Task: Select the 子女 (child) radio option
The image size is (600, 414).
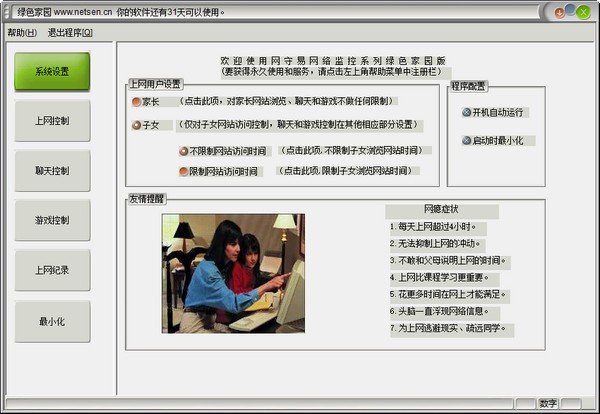Action: (137, 125)
